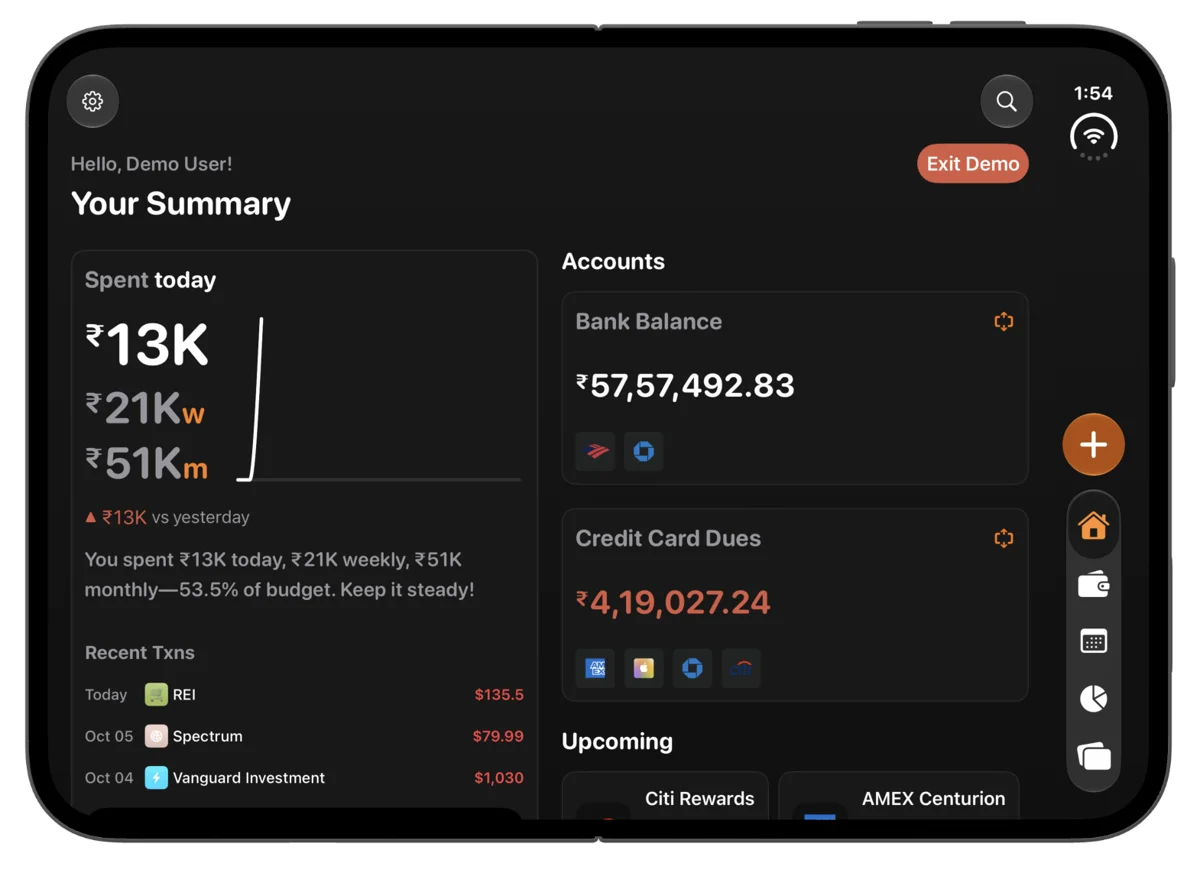Click the Wi-Fi status icon
1200x873 pixels.
pyautogui.click(x=1093, y=135)
